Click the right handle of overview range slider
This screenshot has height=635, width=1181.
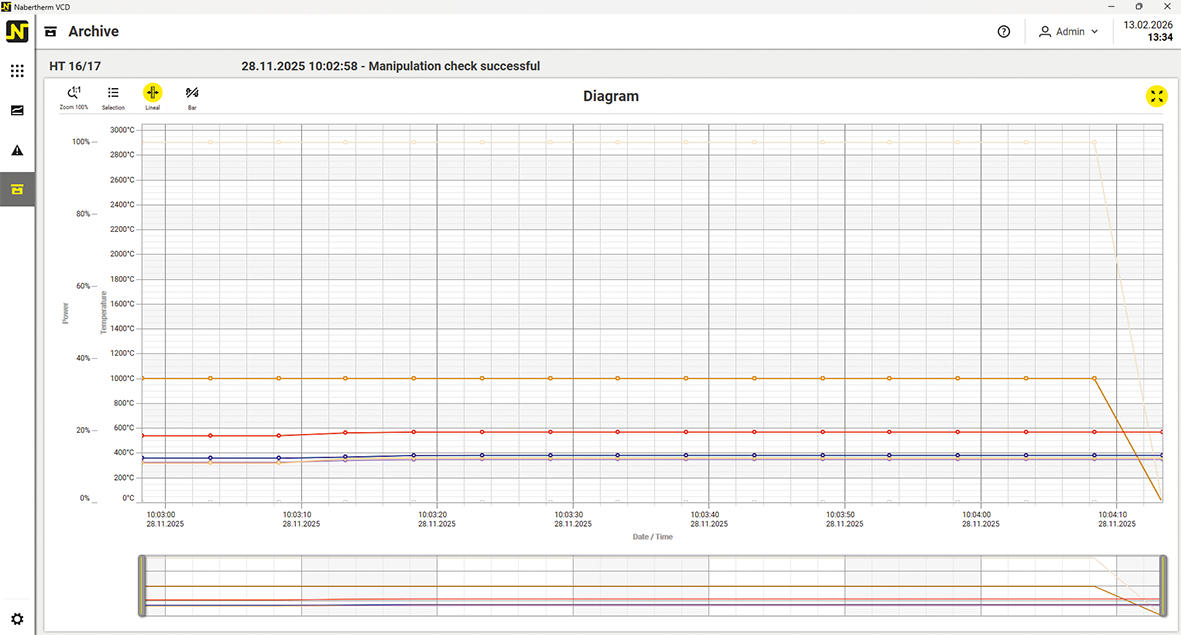(x=1163, y=586)
